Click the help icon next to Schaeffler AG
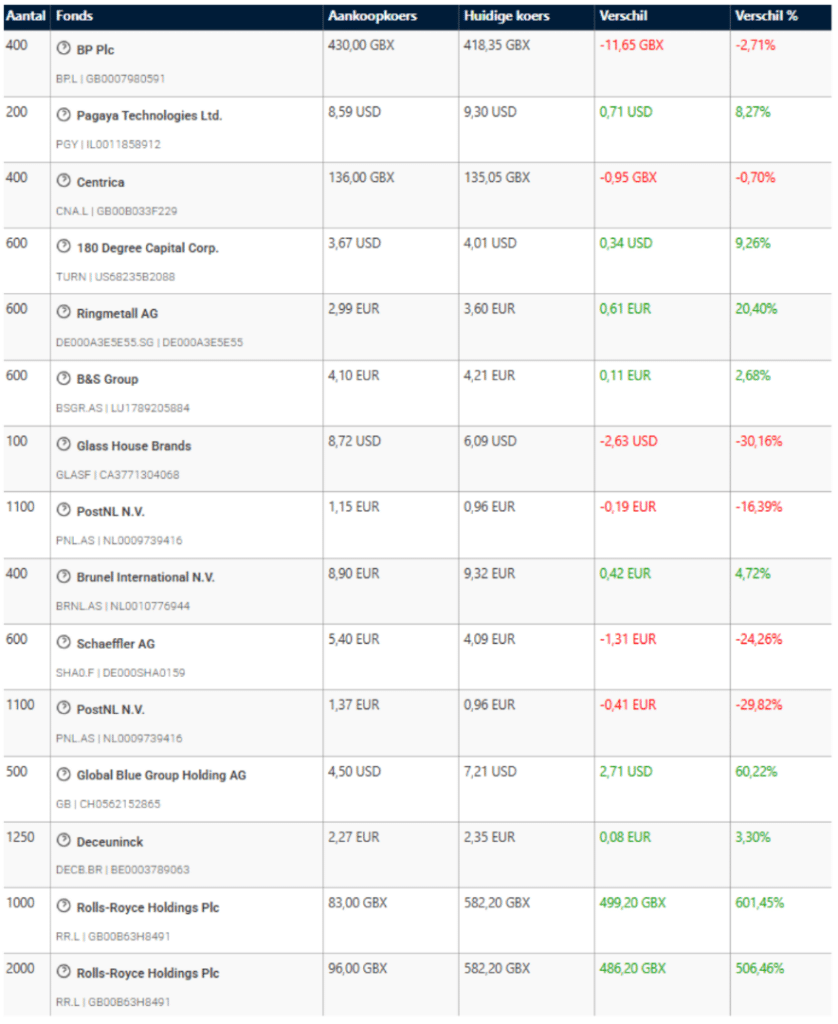 pos(64,643)
